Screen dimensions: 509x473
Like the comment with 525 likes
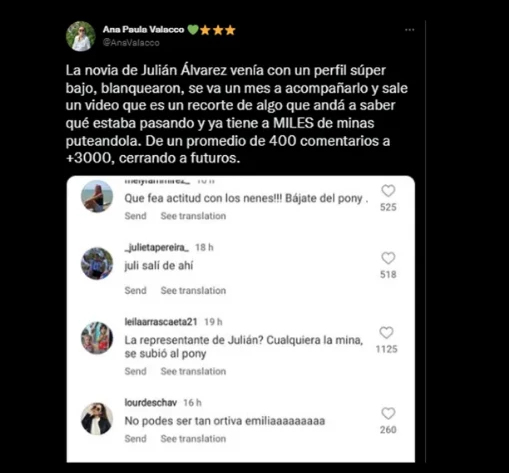[388, 191]
